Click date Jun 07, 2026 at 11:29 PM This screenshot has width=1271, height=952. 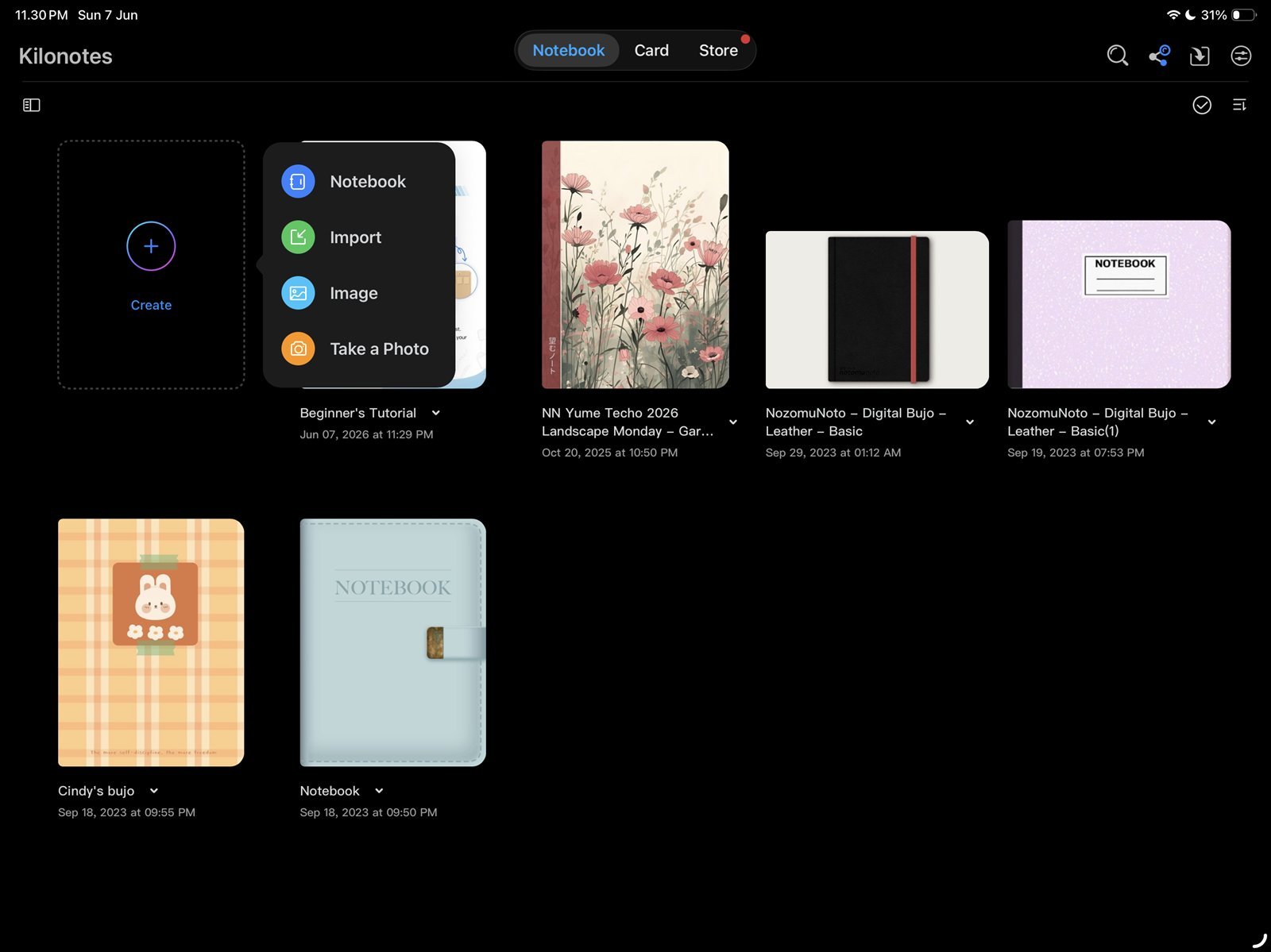(x=366, y=434)
